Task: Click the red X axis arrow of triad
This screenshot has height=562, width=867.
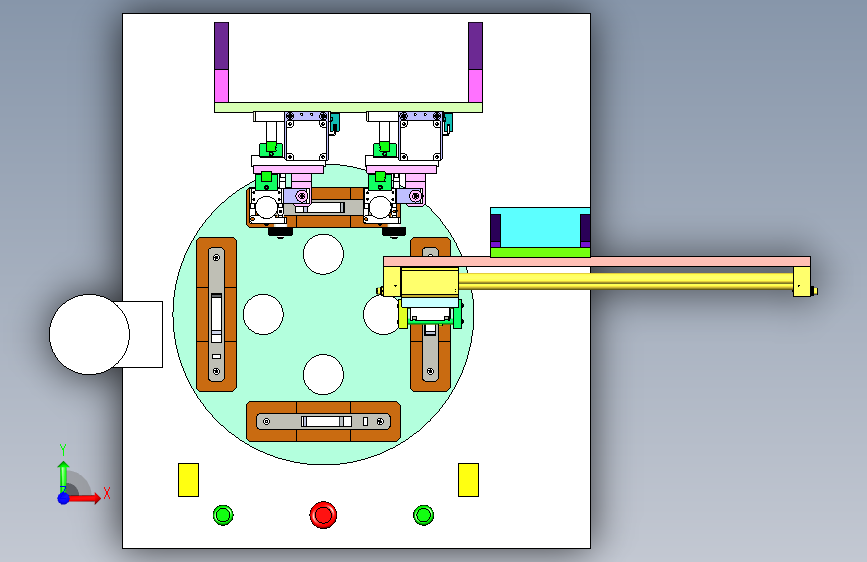Action: click(87, 498)
